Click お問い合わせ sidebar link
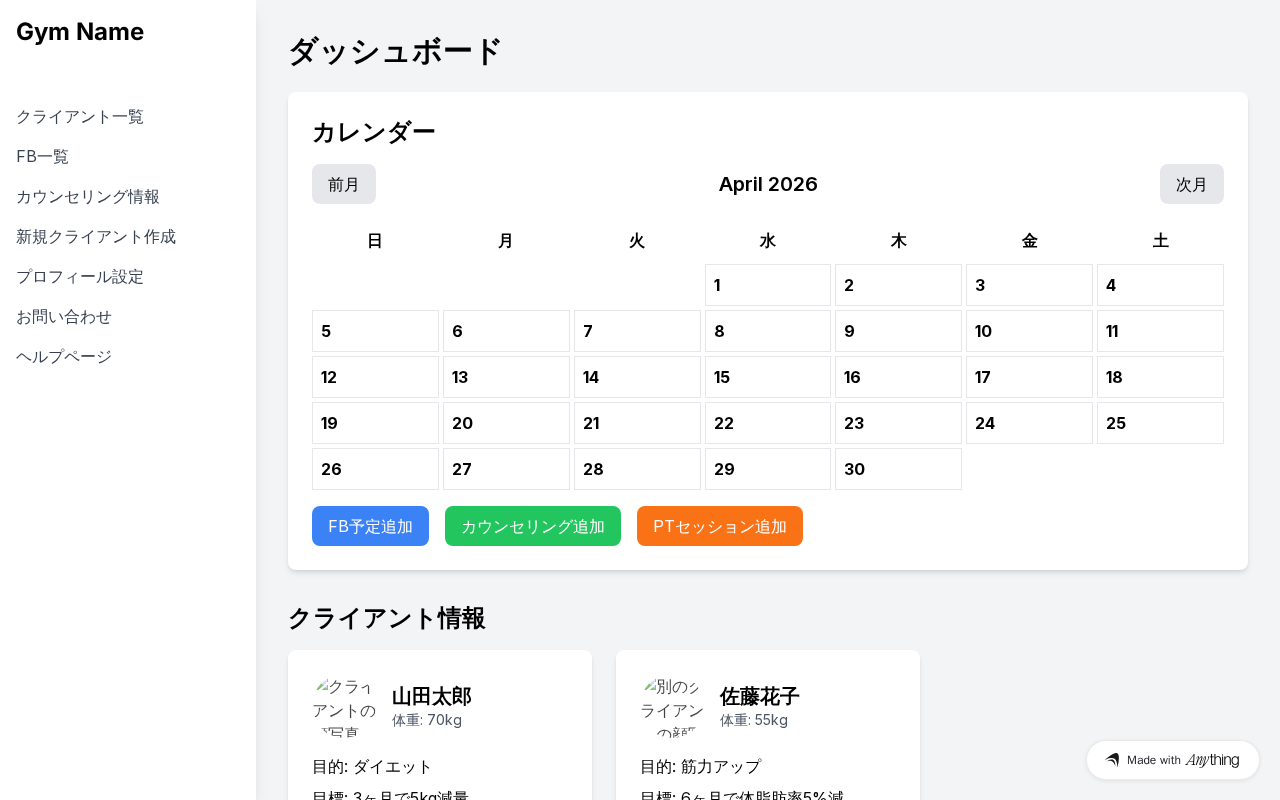Screen dimensions: 1280x800 (x=64, y=317)
